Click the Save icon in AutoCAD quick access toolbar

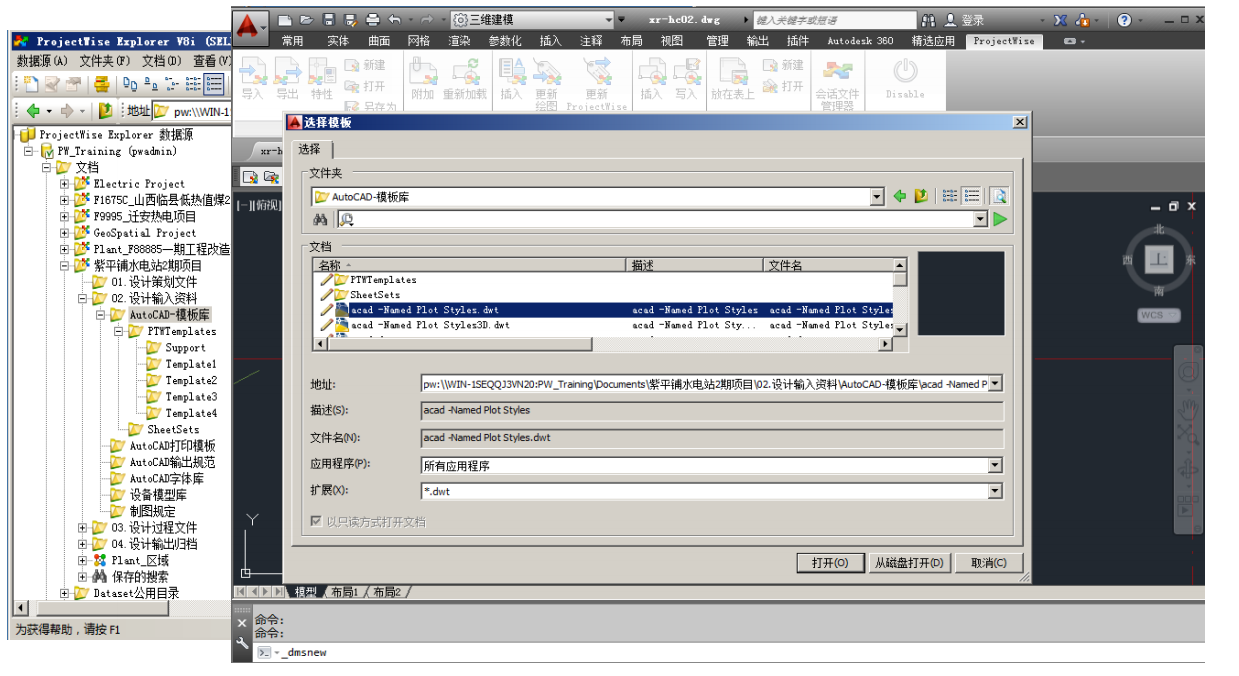[328, 20]
